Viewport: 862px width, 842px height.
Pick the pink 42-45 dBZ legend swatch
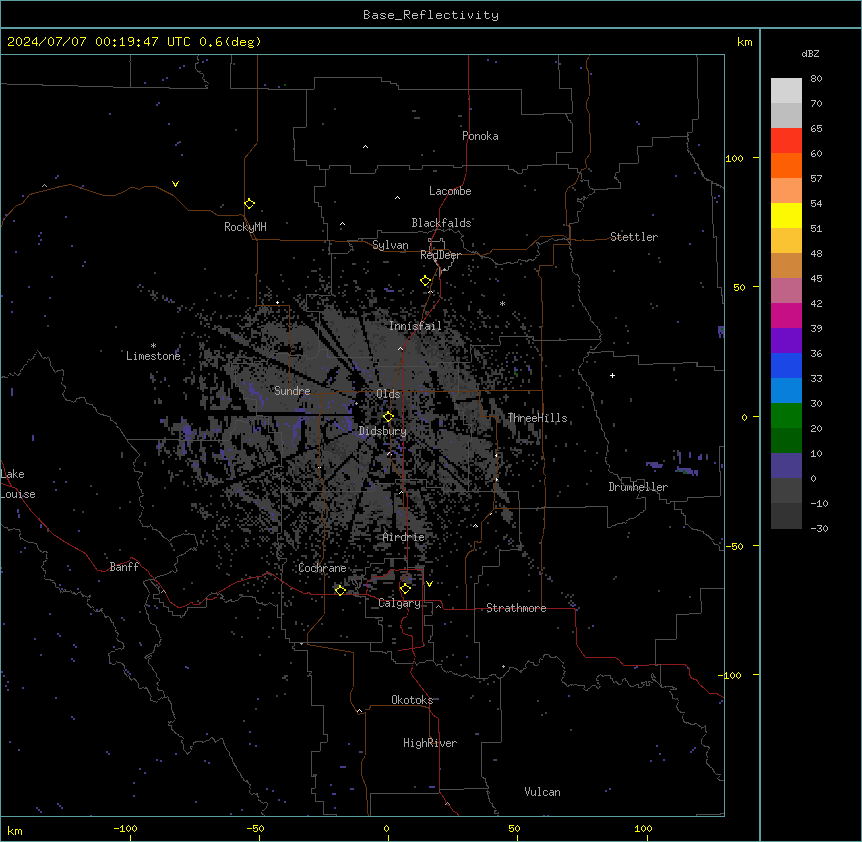tap(786, 290)
